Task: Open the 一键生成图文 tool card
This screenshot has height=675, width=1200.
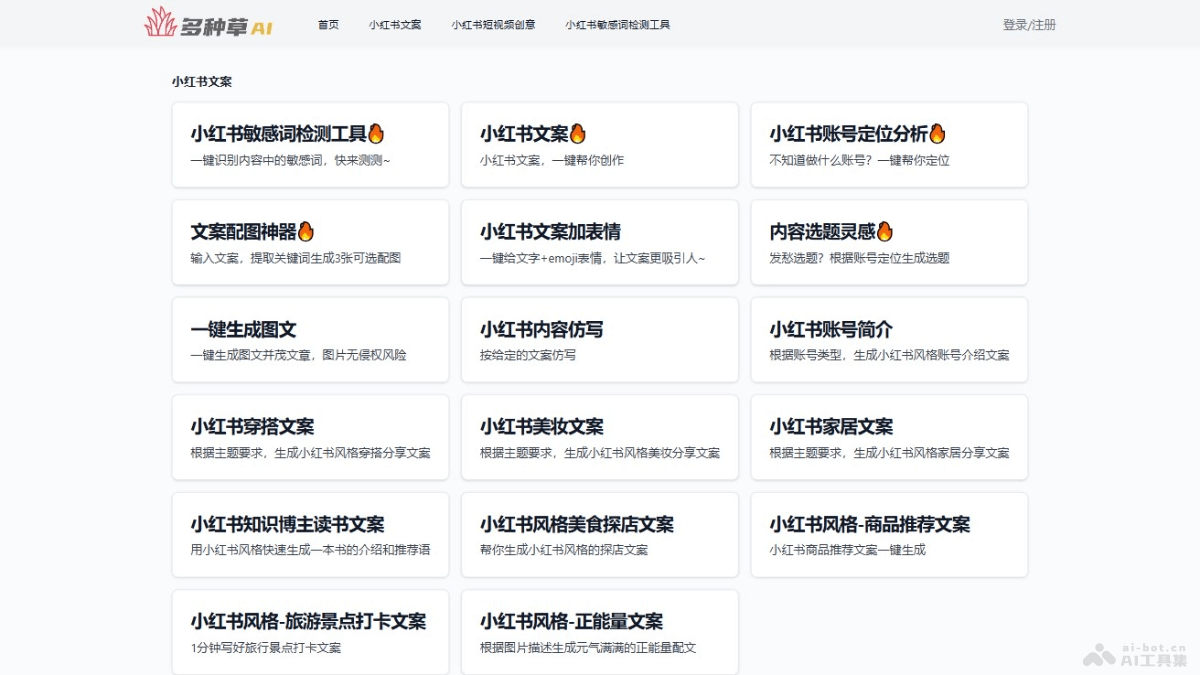Action: tap(310, 339)
